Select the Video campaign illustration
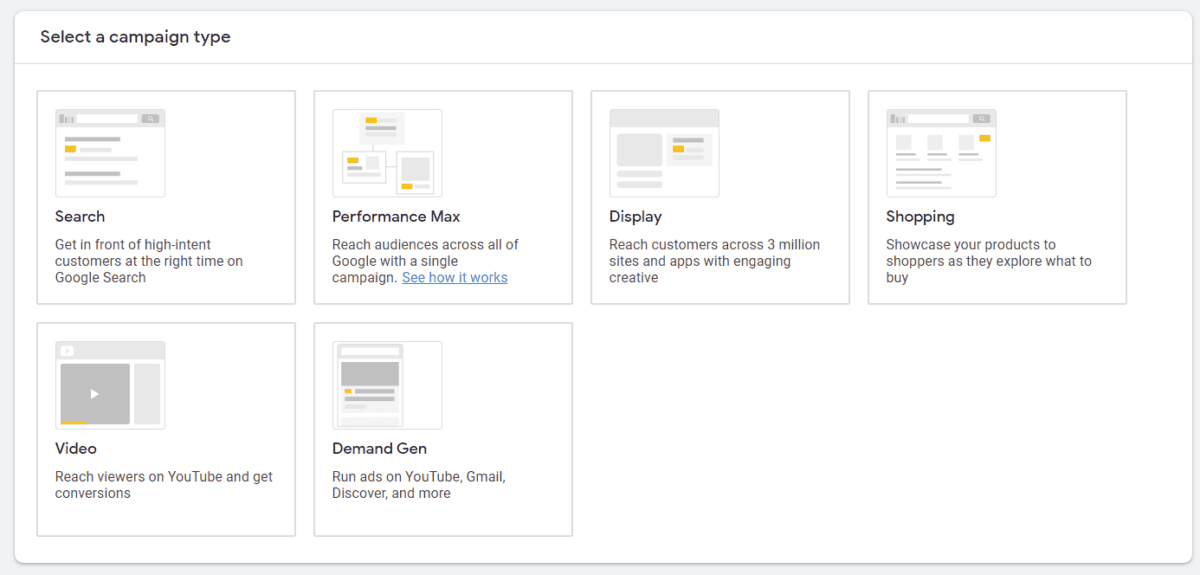 click(110, 385)
